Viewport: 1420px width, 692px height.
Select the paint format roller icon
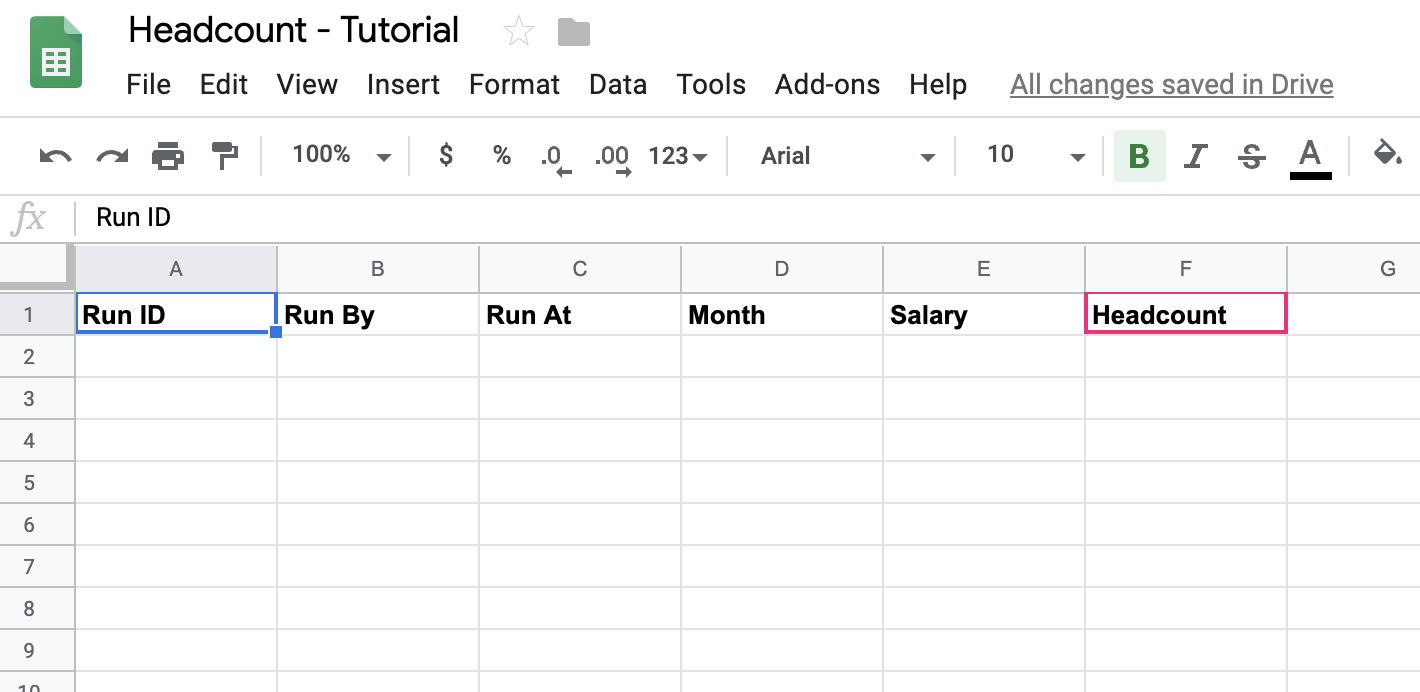click(225, 156)
